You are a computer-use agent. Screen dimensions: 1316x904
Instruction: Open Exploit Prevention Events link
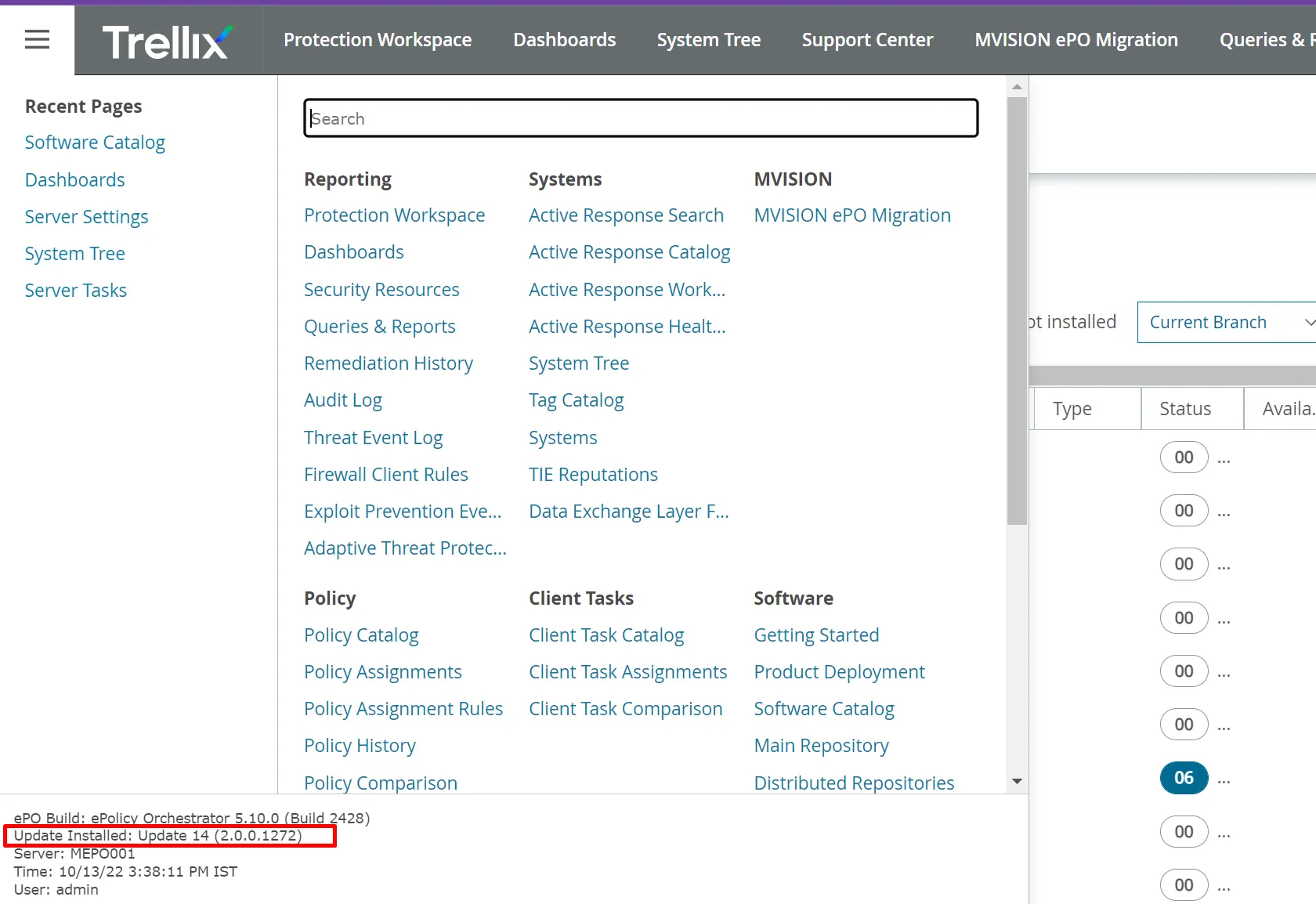coord(403,512)
